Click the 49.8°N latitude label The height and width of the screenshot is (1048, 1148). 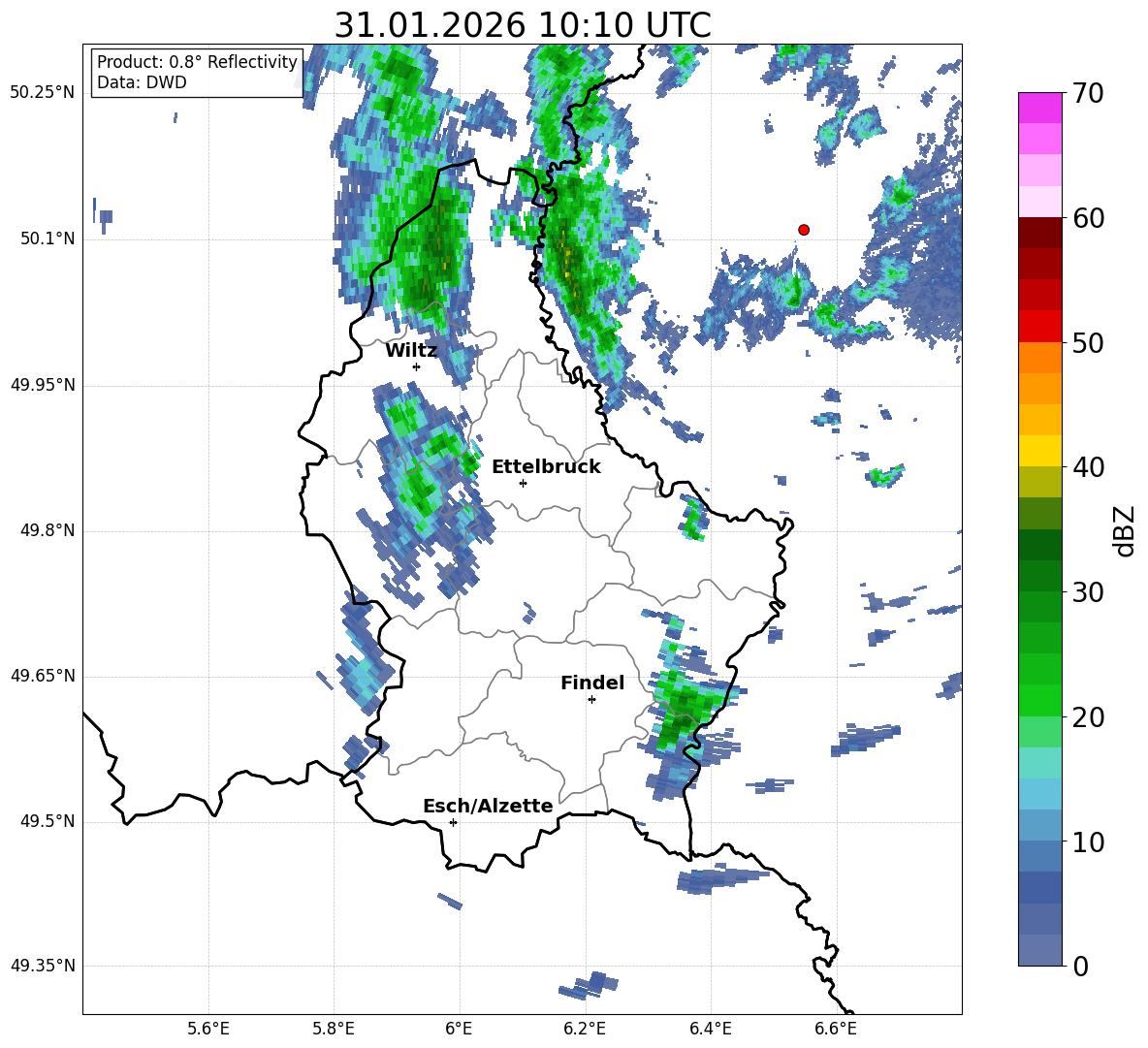pyautogui.click(x=47, y=530)
